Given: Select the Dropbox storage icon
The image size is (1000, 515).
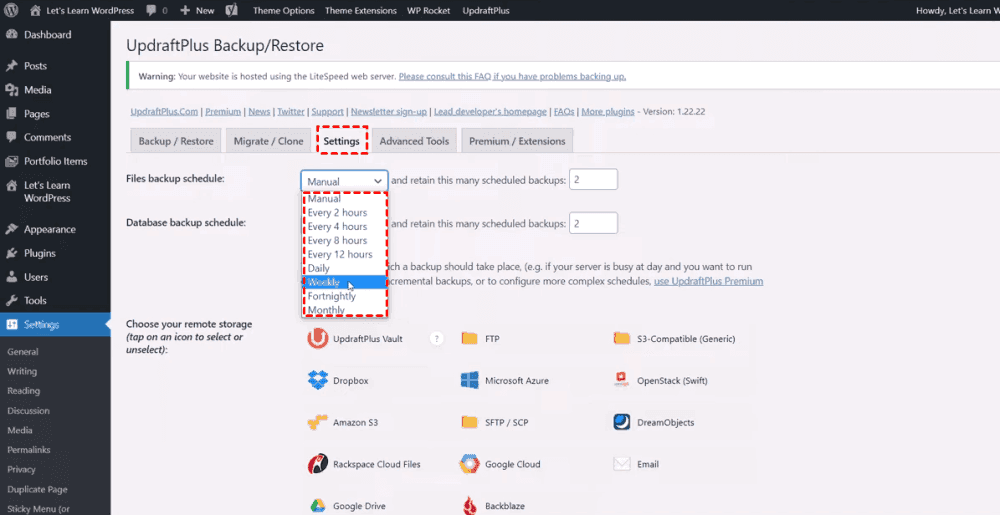Looking at the screenshot, I should (318, 381).
